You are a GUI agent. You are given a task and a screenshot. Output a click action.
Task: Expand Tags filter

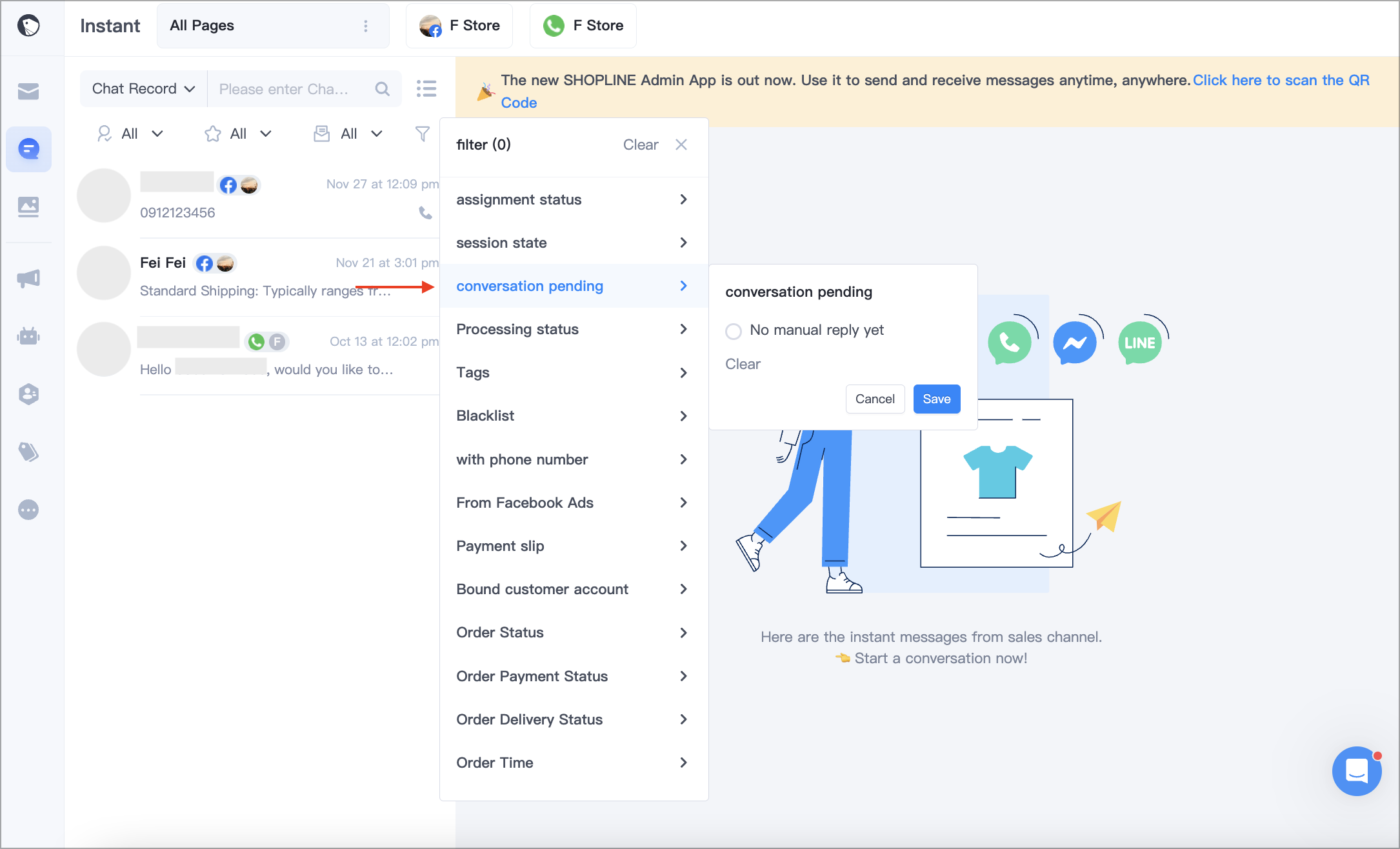[x=574, y=373]
